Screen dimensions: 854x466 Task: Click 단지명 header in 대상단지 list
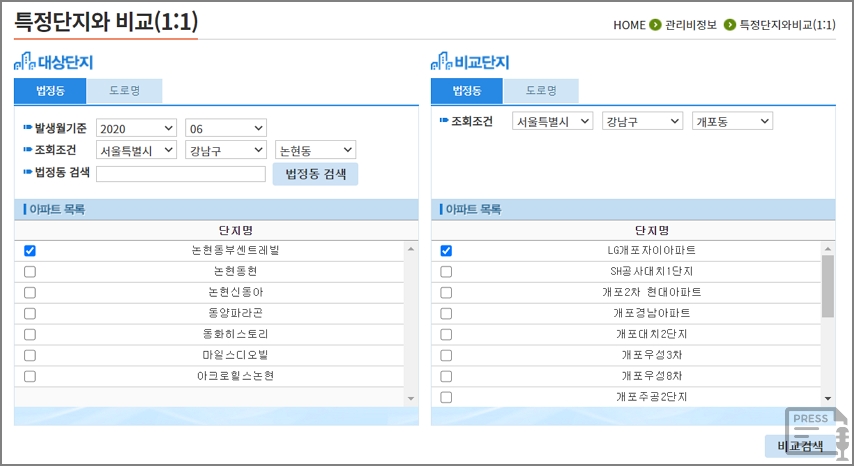(235, 230)
